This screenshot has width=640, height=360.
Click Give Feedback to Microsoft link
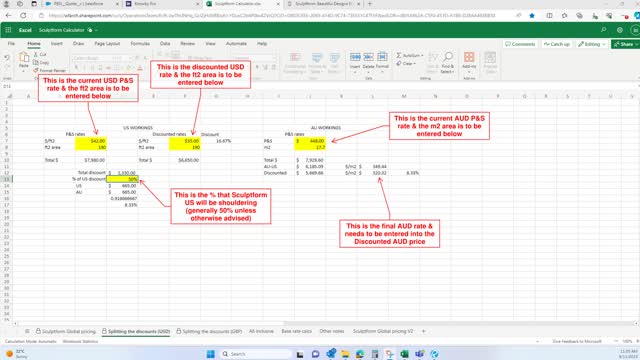point(577,341)
